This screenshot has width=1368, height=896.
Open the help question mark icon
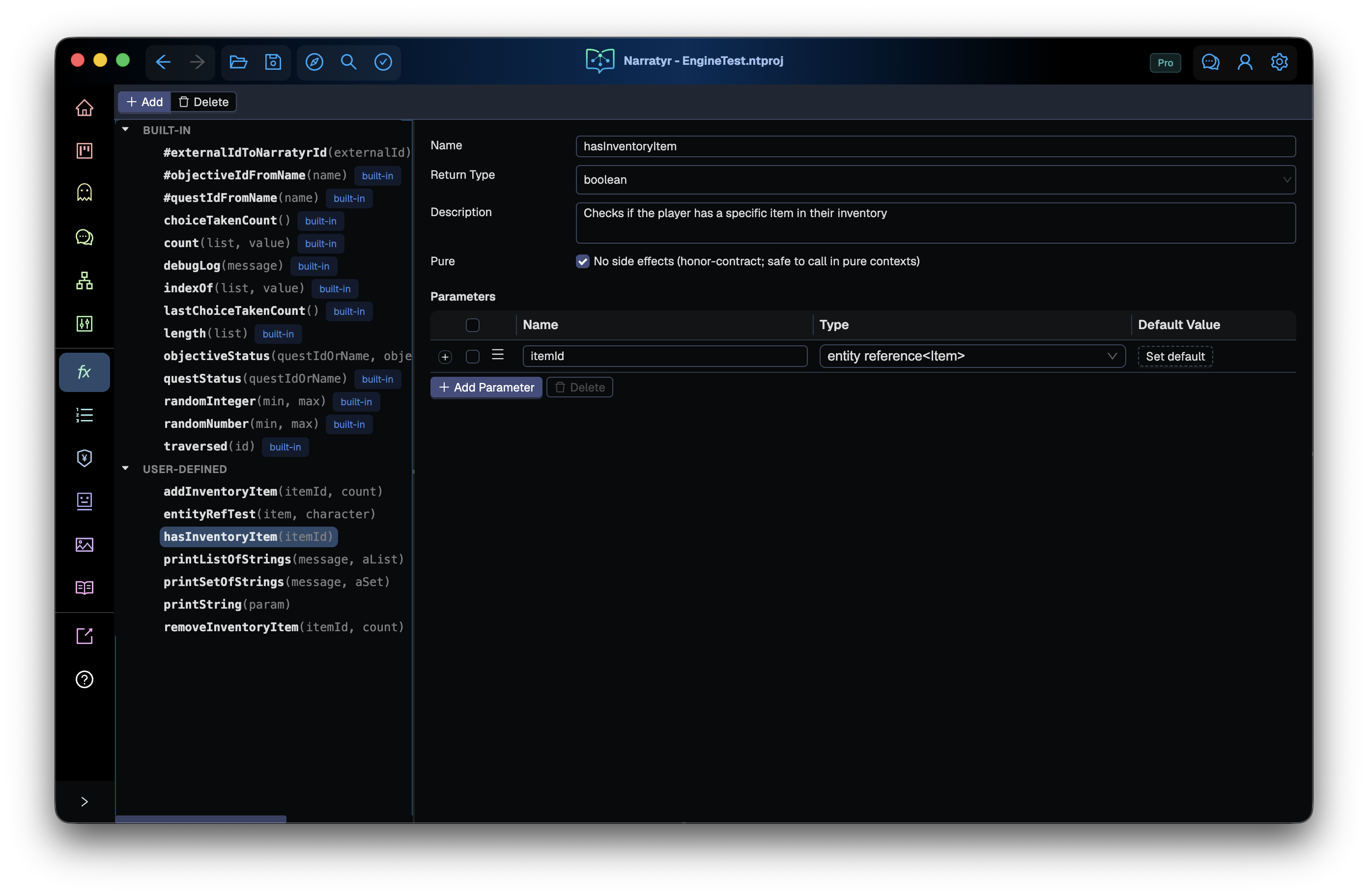[x=85, y=679]
